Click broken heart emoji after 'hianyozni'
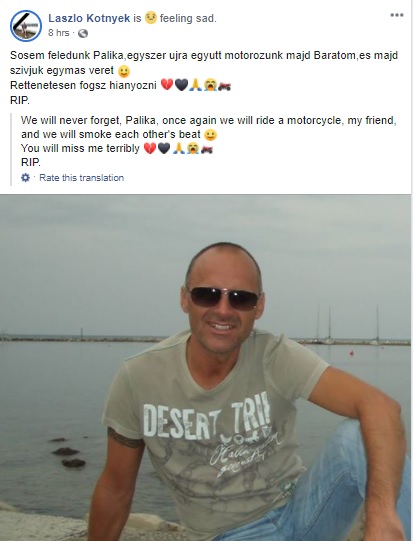Viewport: 413px width, 541px height. [x=167, y=85]
